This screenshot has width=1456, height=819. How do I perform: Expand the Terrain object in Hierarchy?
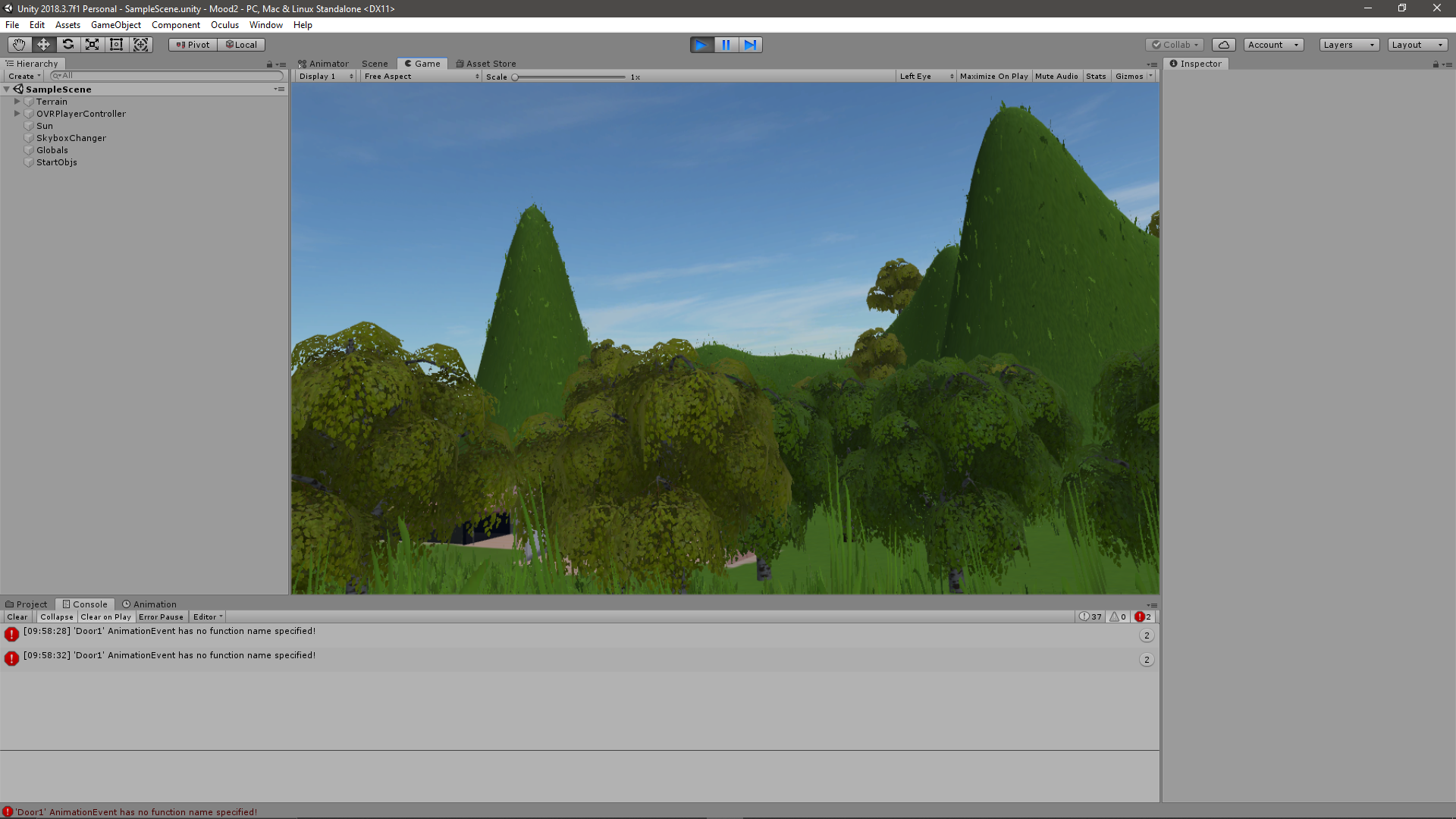pos(17,102)
